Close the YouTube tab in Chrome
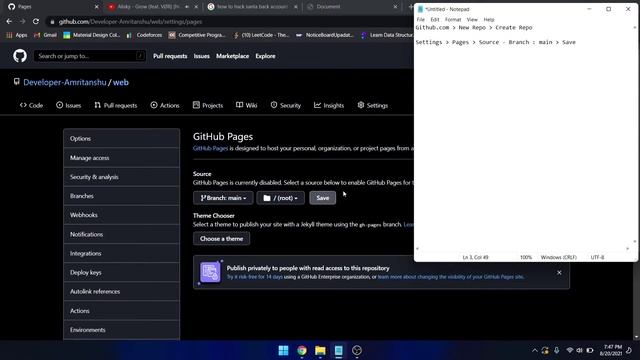 [196, 7]
